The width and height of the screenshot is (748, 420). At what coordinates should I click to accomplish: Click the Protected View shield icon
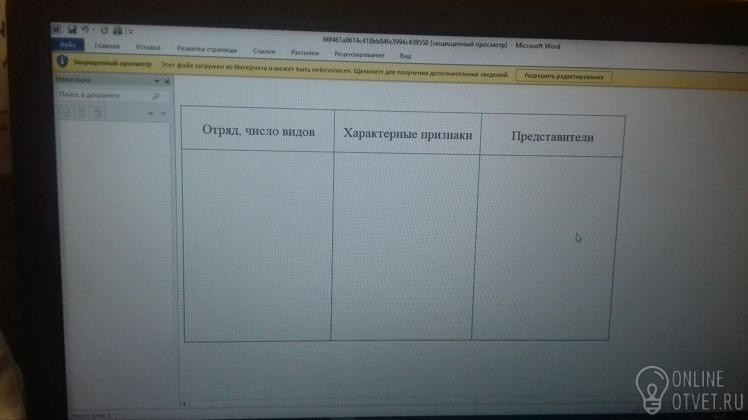(61, 62)
